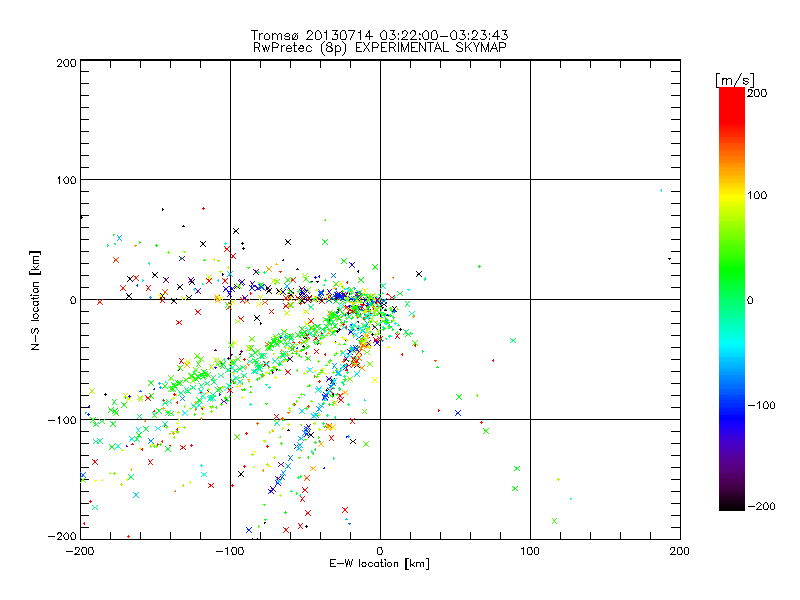Click the x-axis tick label '100'
This screenshot has height=600, width=800.
(x=530, y=552)
